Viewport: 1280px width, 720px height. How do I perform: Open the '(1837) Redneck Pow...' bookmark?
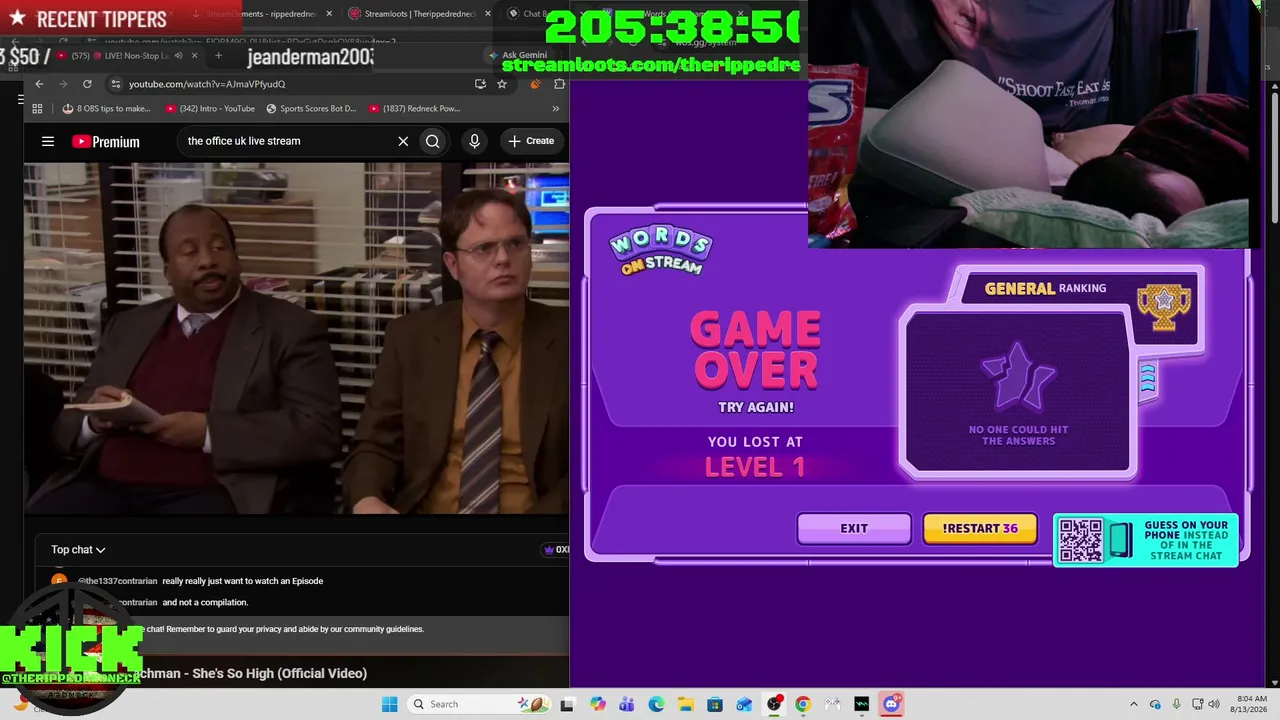tap(414, 108)
